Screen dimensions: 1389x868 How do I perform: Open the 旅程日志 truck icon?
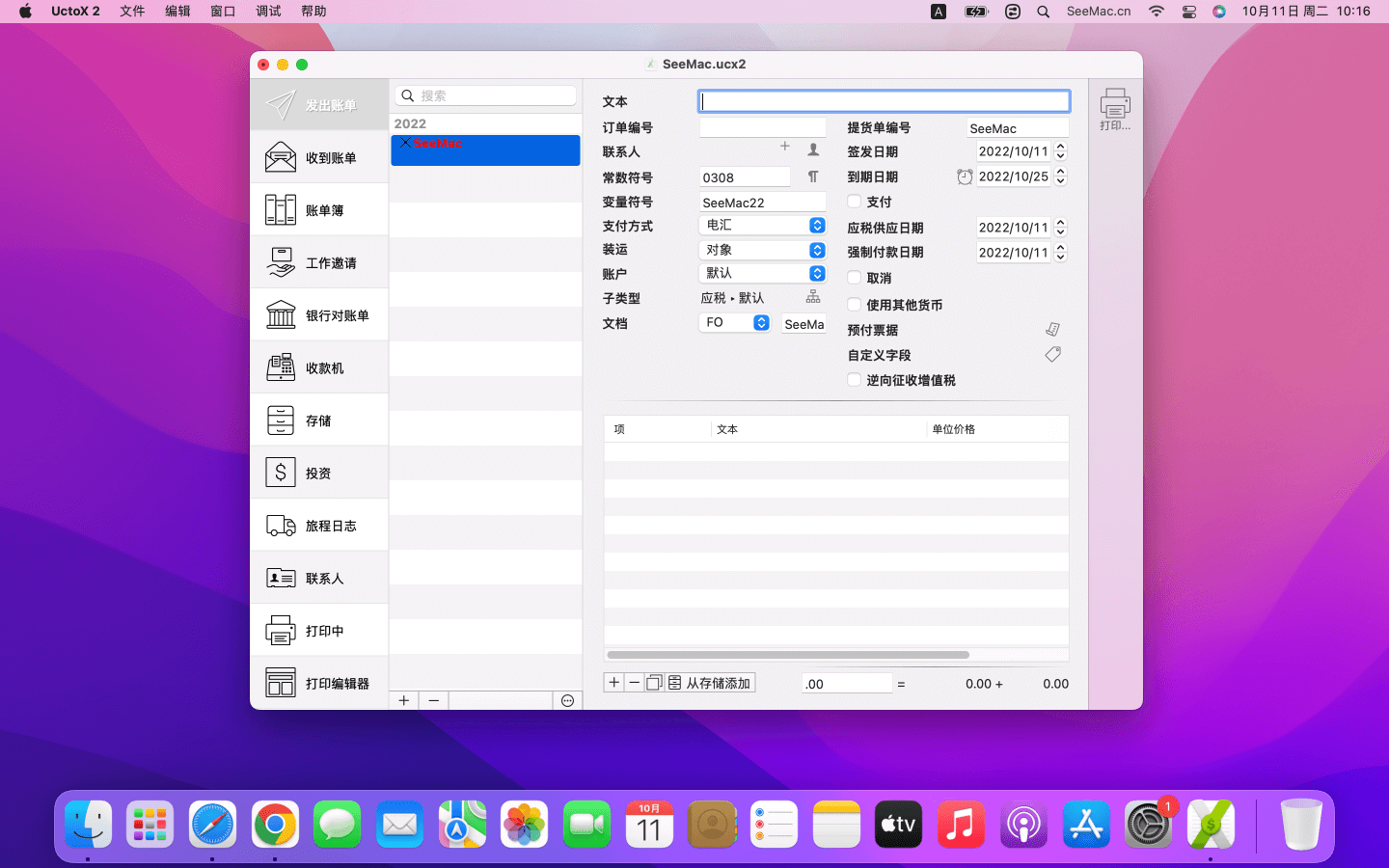[x=281, y=526]
